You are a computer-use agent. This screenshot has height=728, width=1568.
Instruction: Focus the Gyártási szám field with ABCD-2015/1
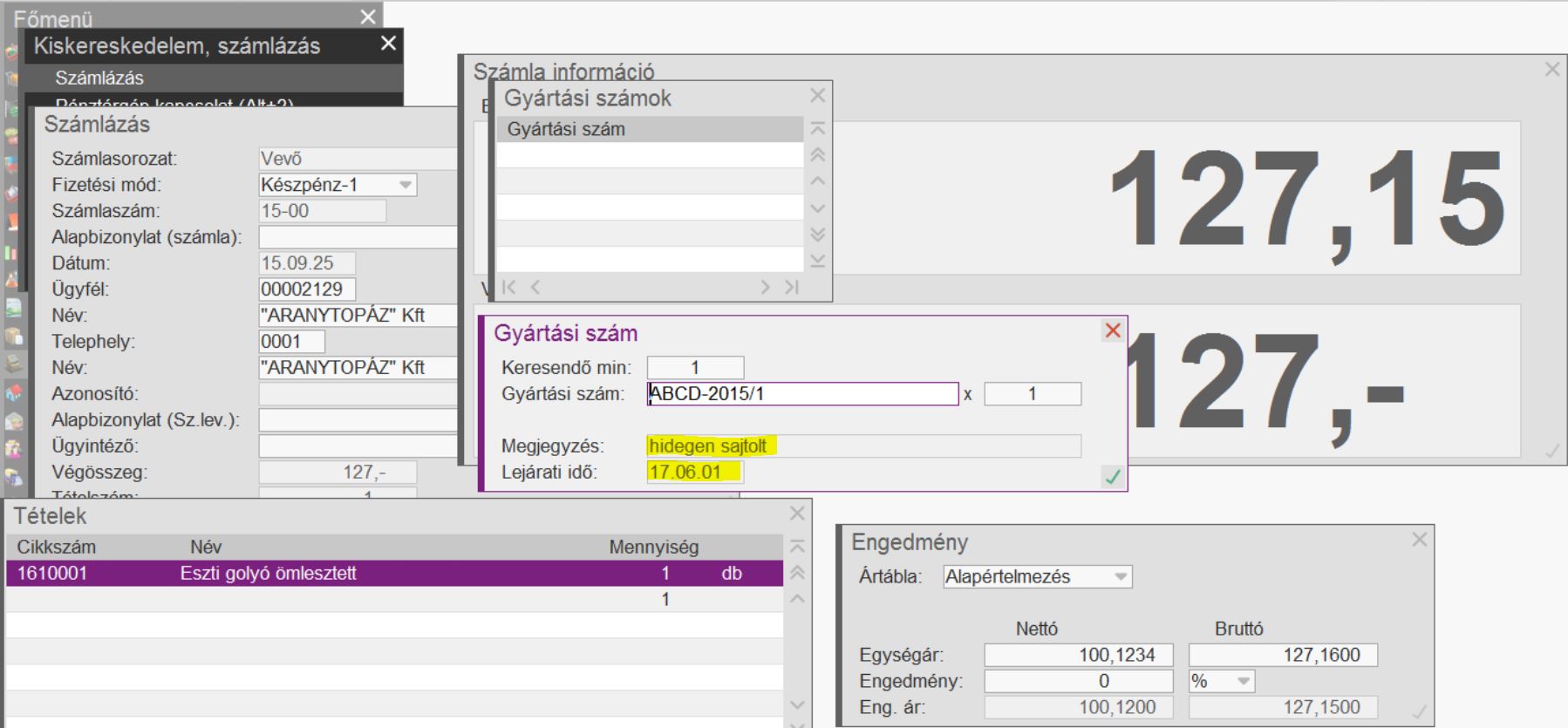pyautogui.click(x=802, y=393)
